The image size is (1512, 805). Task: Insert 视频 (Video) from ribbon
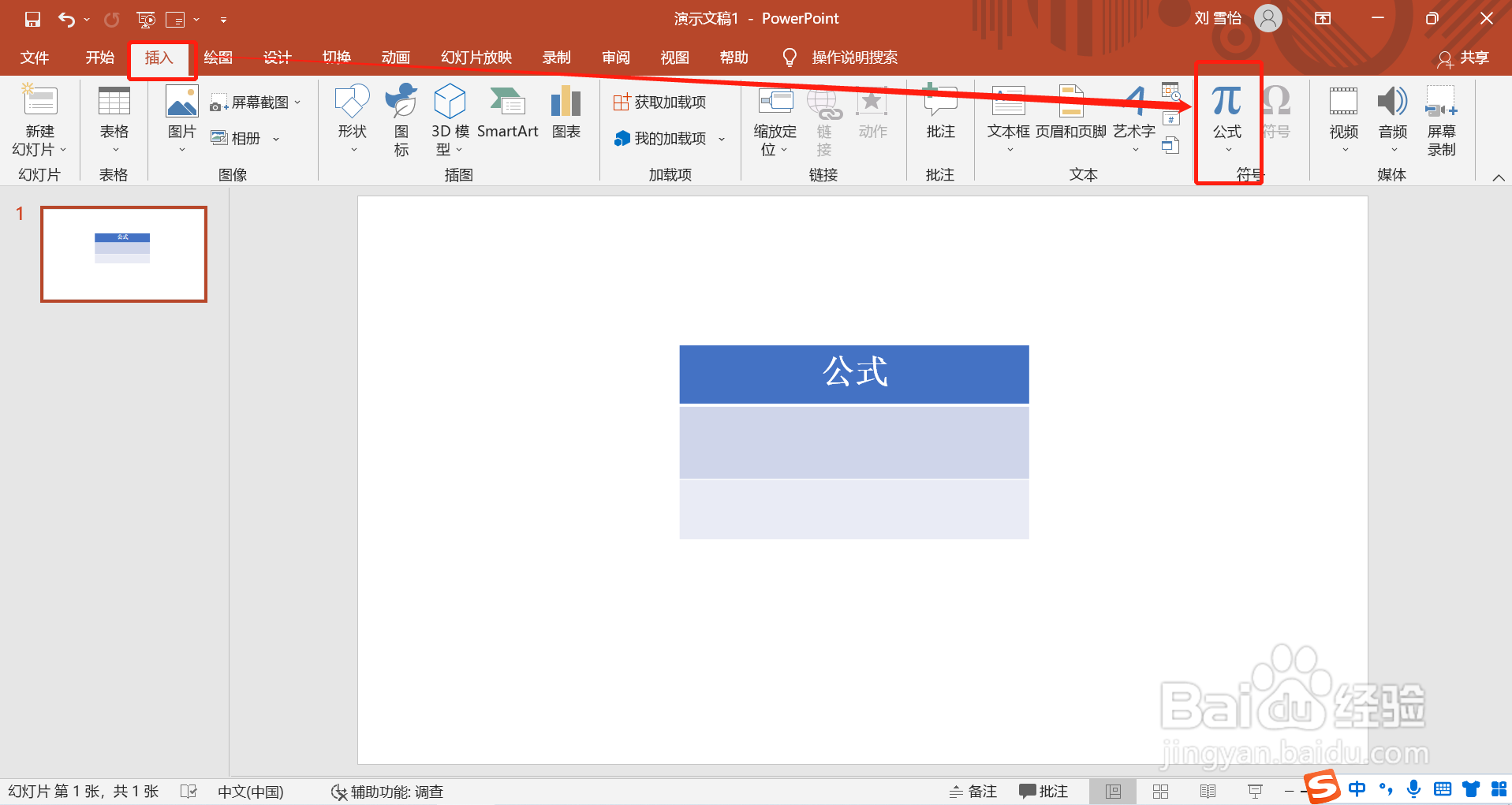[1344, 120]
